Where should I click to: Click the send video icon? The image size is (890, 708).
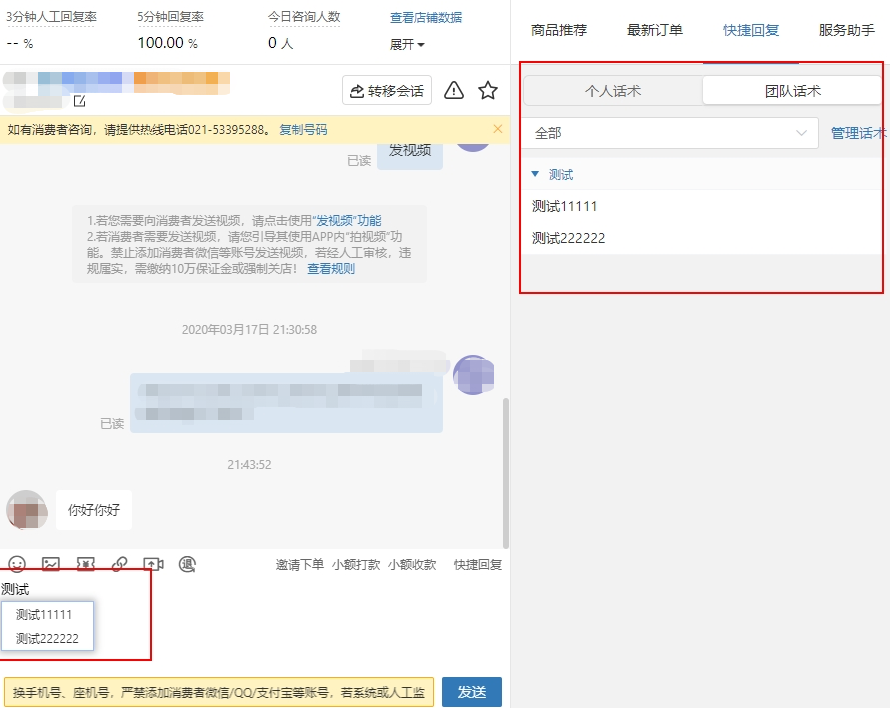pos(153,564)
